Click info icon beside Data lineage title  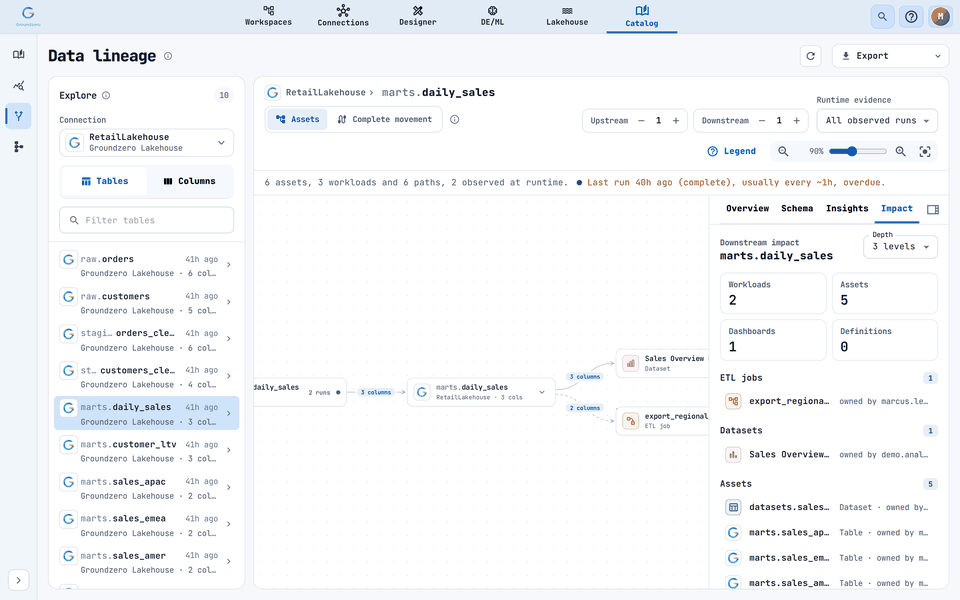tap(168, 56)
